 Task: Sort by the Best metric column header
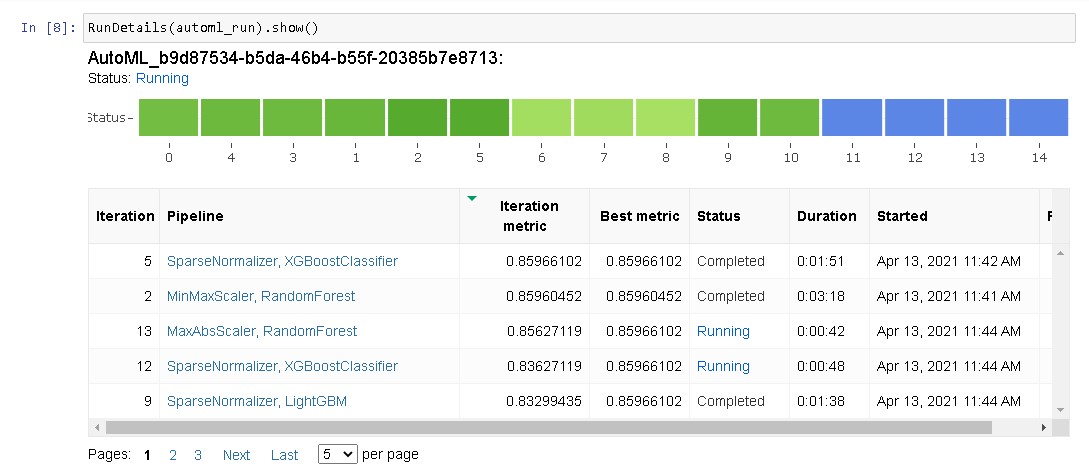(640, 216)
